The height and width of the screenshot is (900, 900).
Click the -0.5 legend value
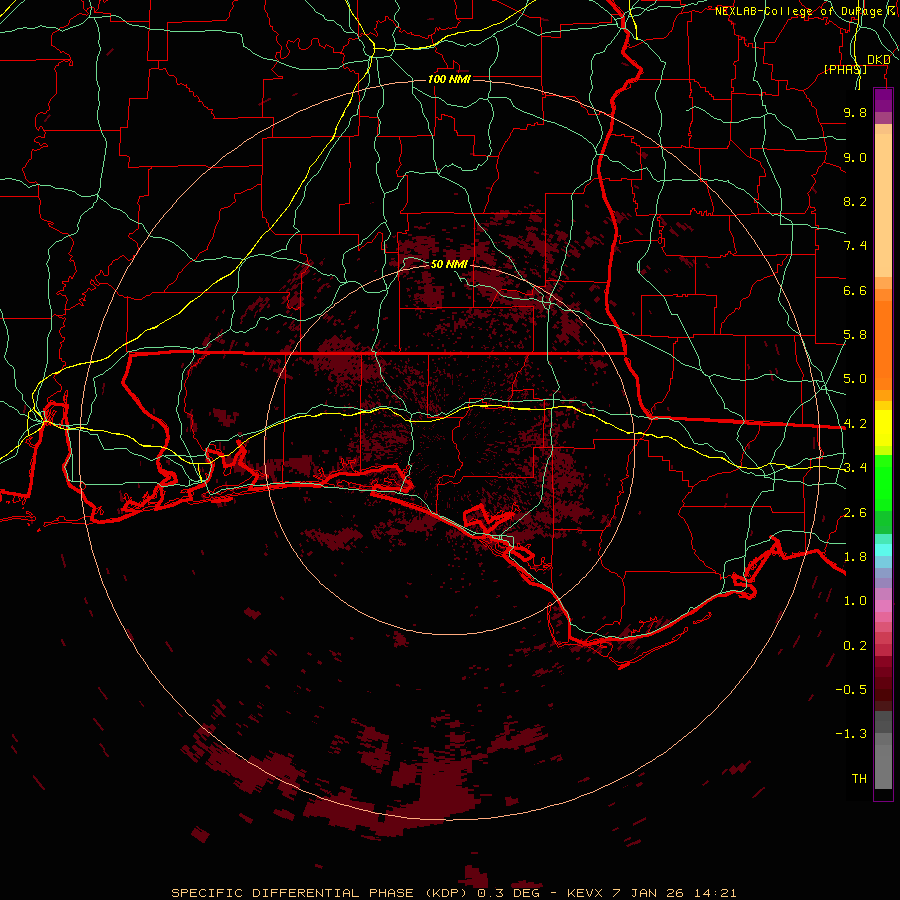coord(851,690)
